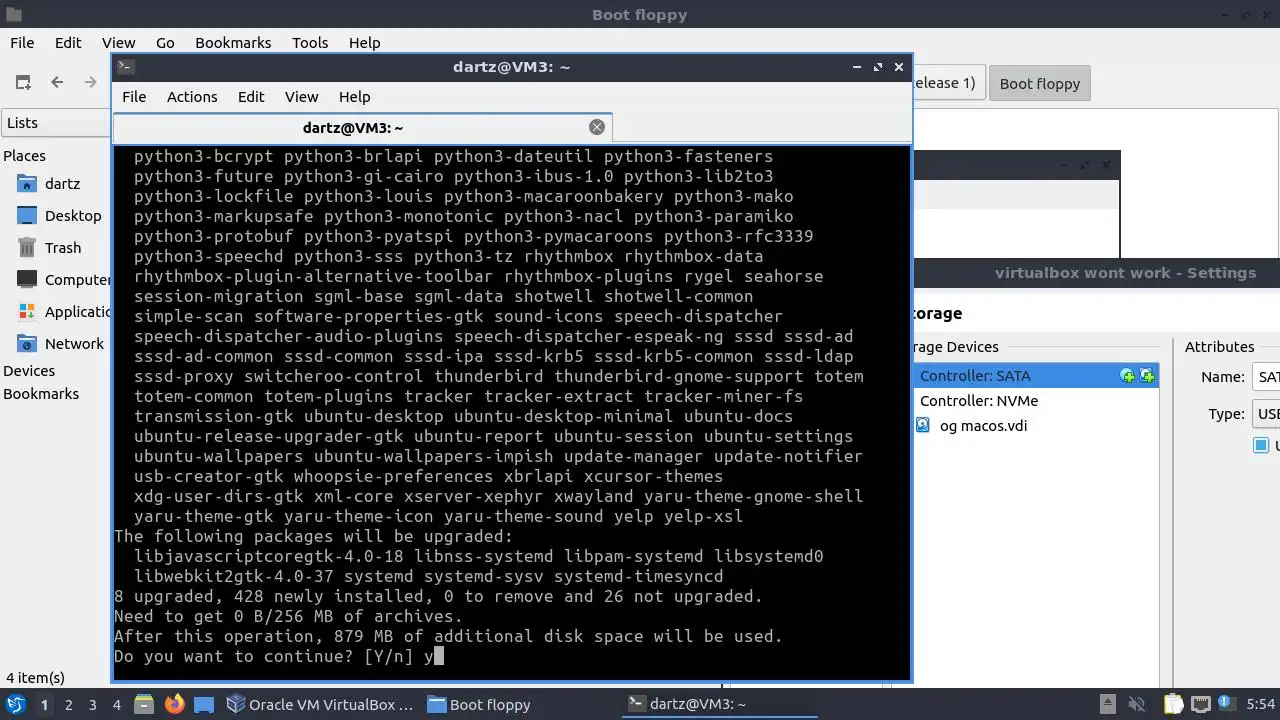Open the file manager's File menu
The width and height of the screenshot is (1280, 720).
coord(22,43)
